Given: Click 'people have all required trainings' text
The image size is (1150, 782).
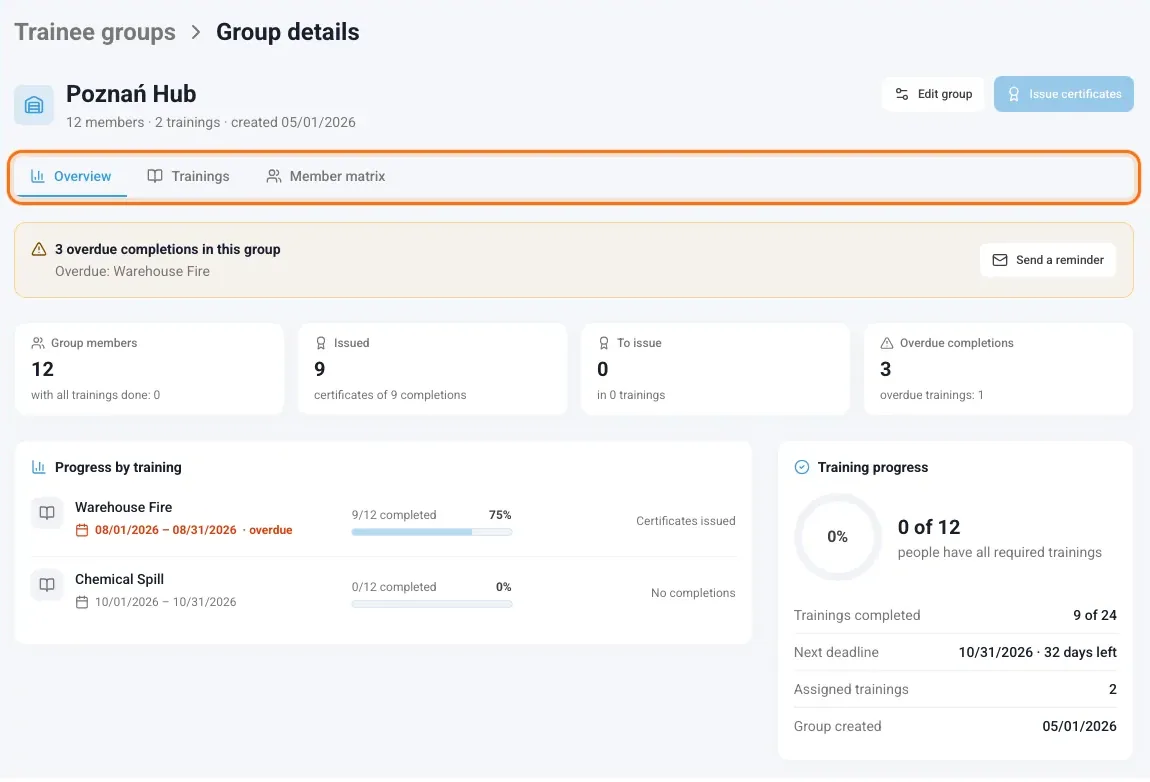Looking at the screenshot, I should [x=1000, y=552].
